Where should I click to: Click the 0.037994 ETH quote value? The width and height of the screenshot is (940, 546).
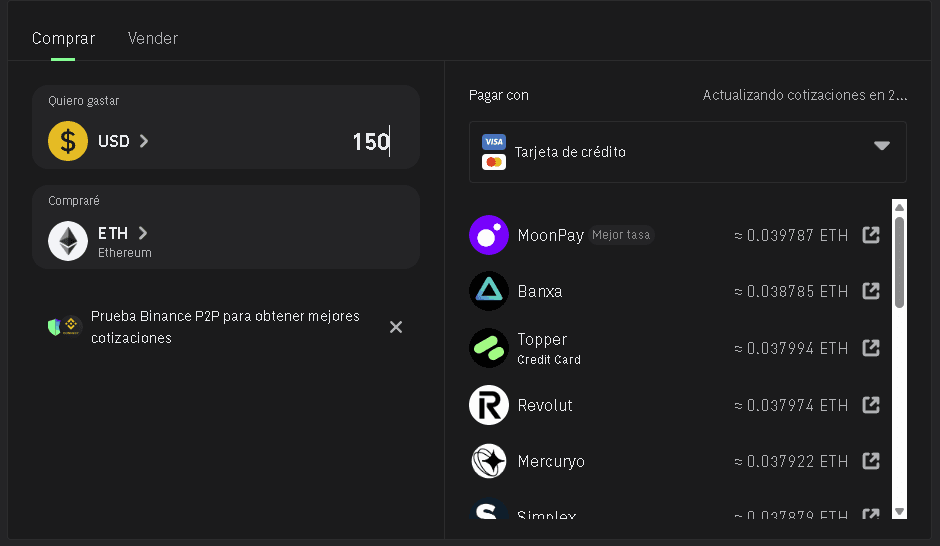point(791,348)
